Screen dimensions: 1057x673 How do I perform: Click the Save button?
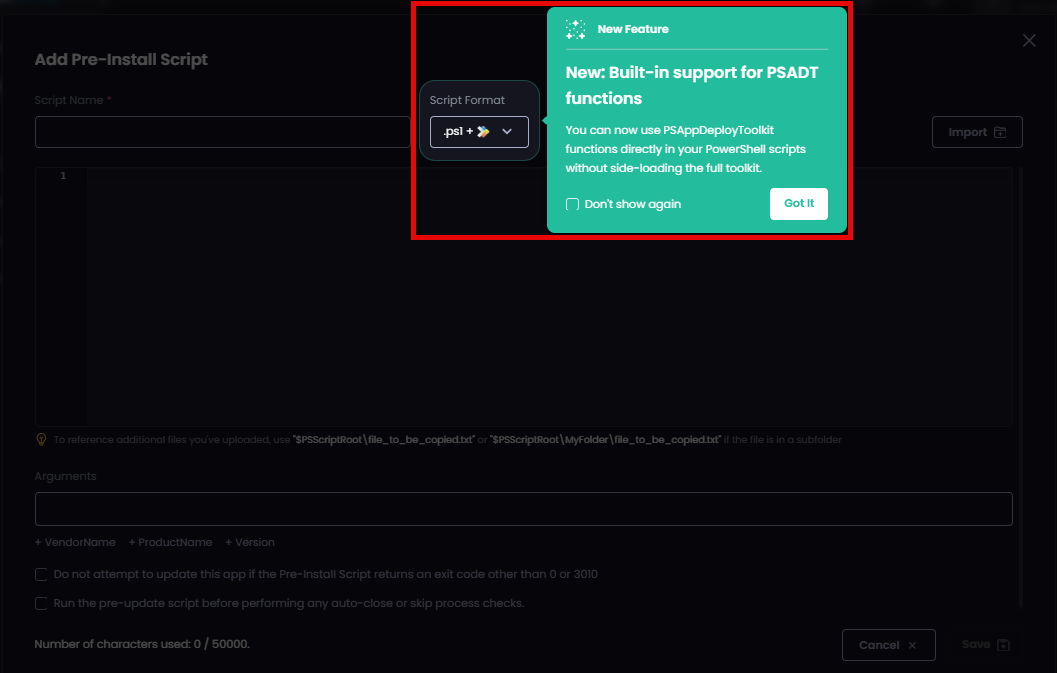click(985, 645)
